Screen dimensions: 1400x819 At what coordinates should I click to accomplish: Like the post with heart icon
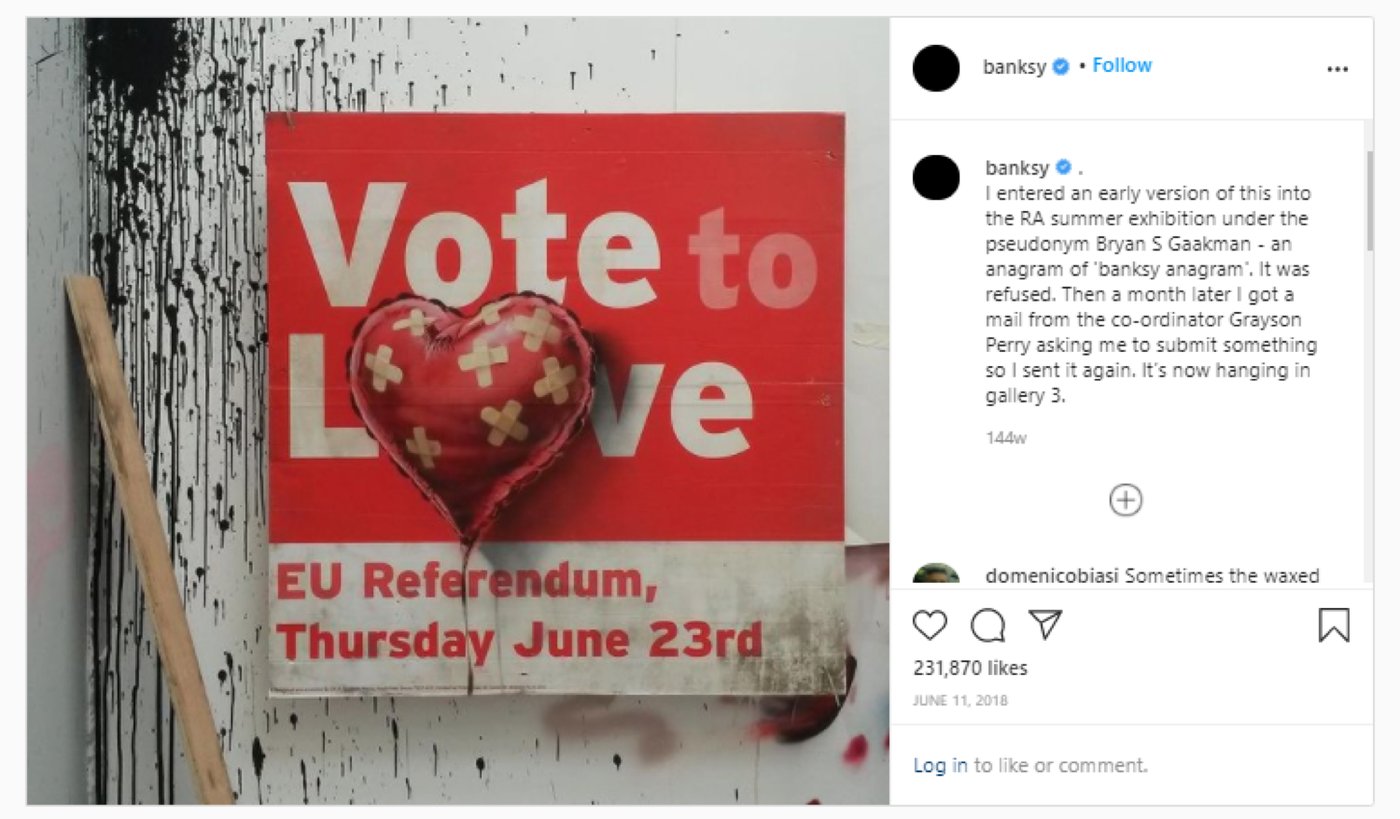[x=930, y=625]
